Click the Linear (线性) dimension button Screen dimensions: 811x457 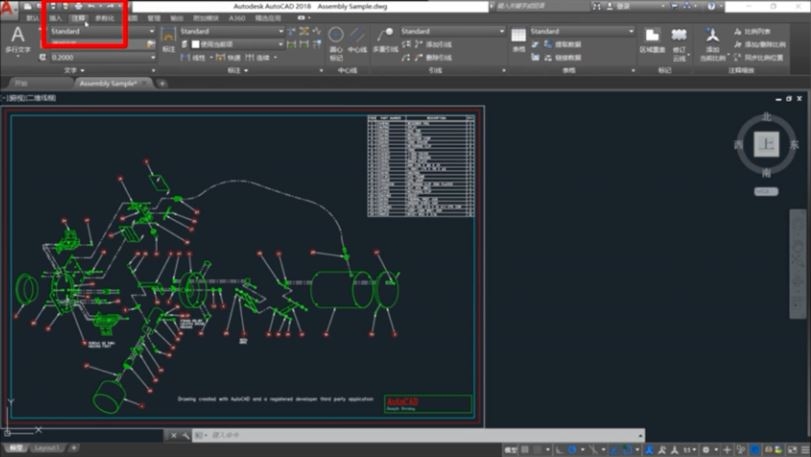(194, 57)
